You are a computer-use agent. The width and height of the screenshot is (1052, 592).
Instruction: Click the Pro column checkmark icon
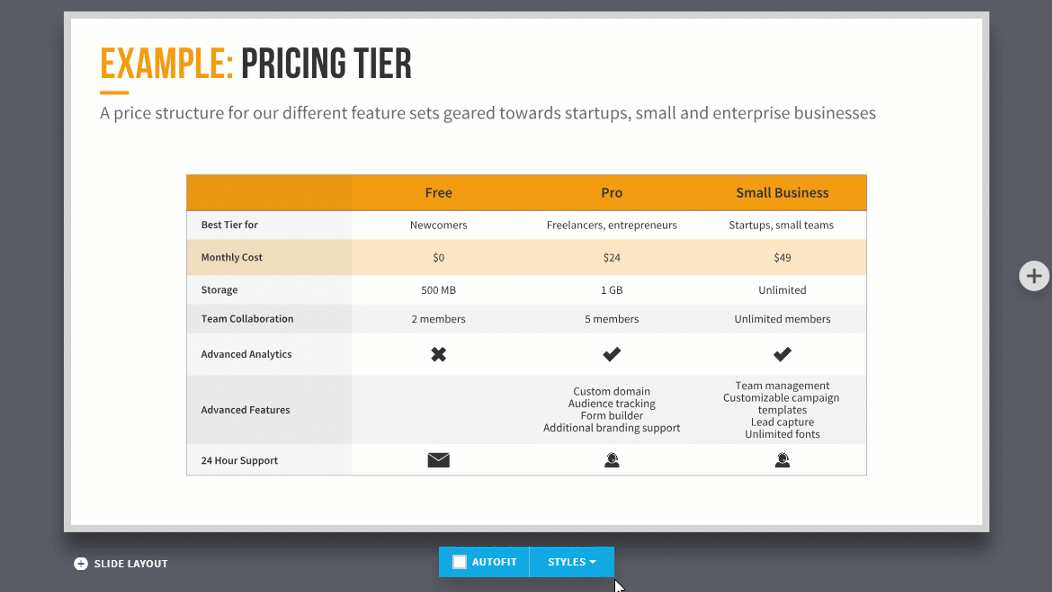(x=612, y=354)
